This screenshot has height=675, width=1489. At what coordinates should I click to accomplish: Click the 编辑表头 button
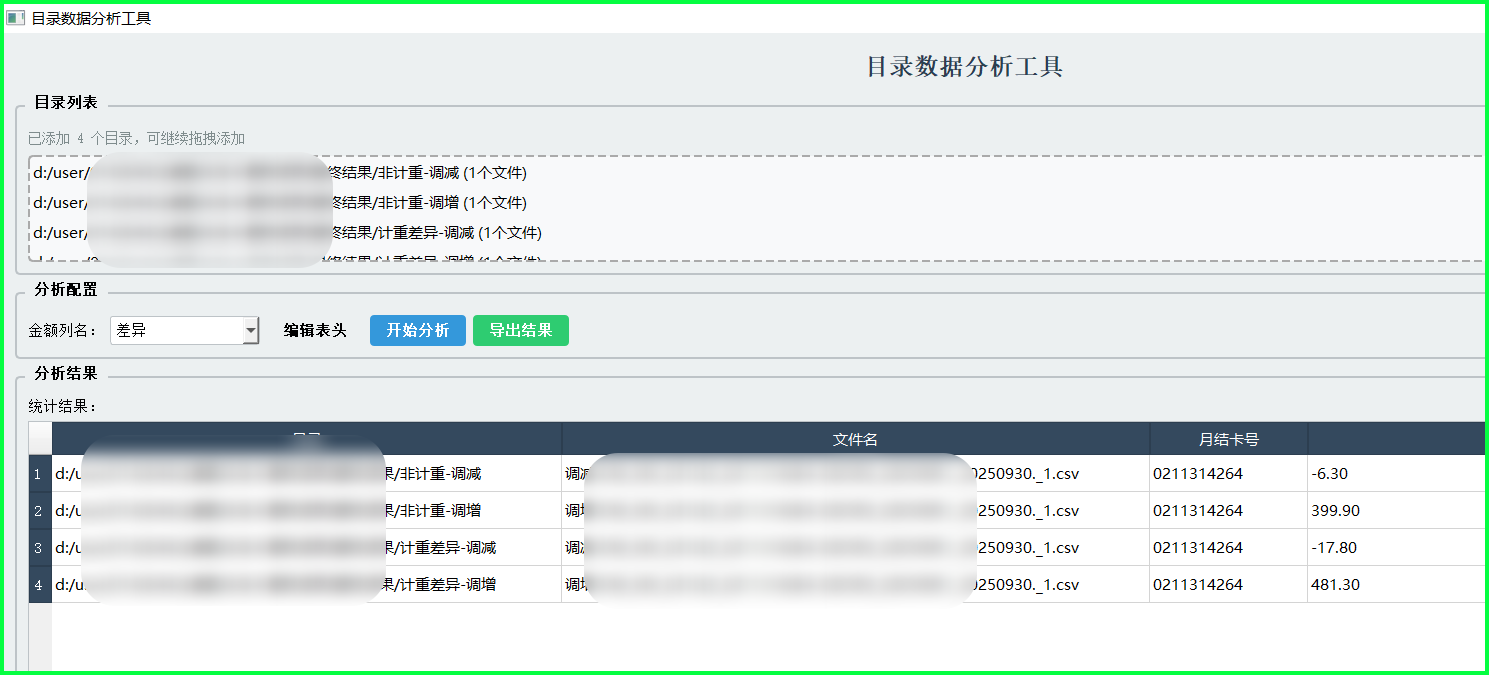coord(315,330)
